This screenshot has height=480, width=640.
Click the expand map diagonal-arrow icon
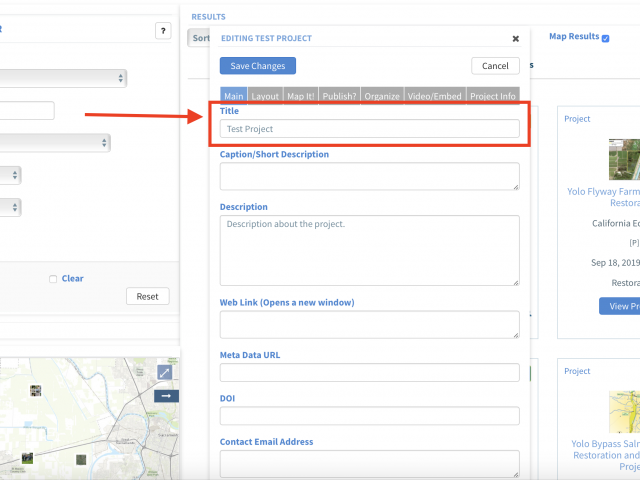164,372
